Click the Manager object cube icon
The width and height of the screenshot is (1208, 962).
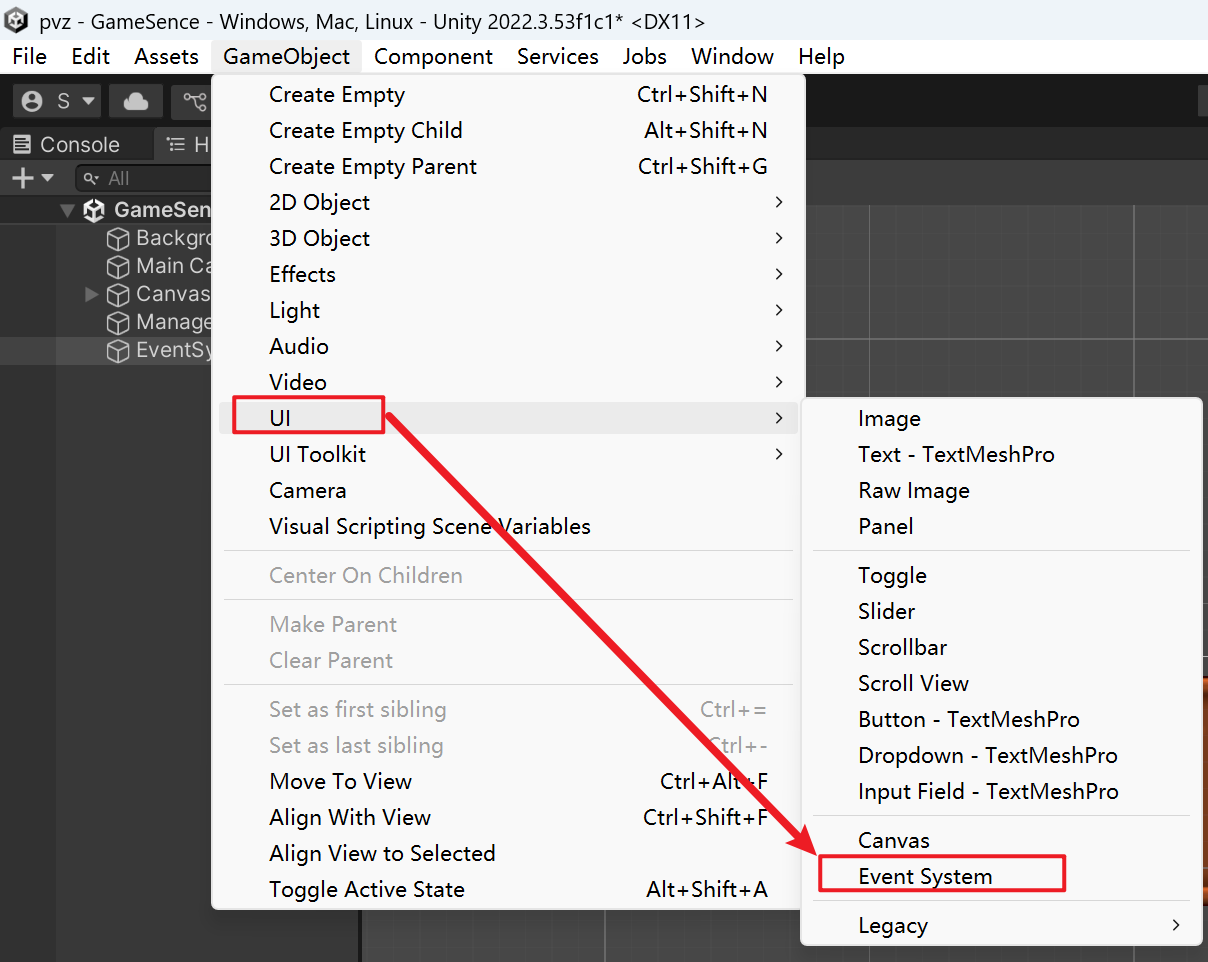tap(119, 323)
